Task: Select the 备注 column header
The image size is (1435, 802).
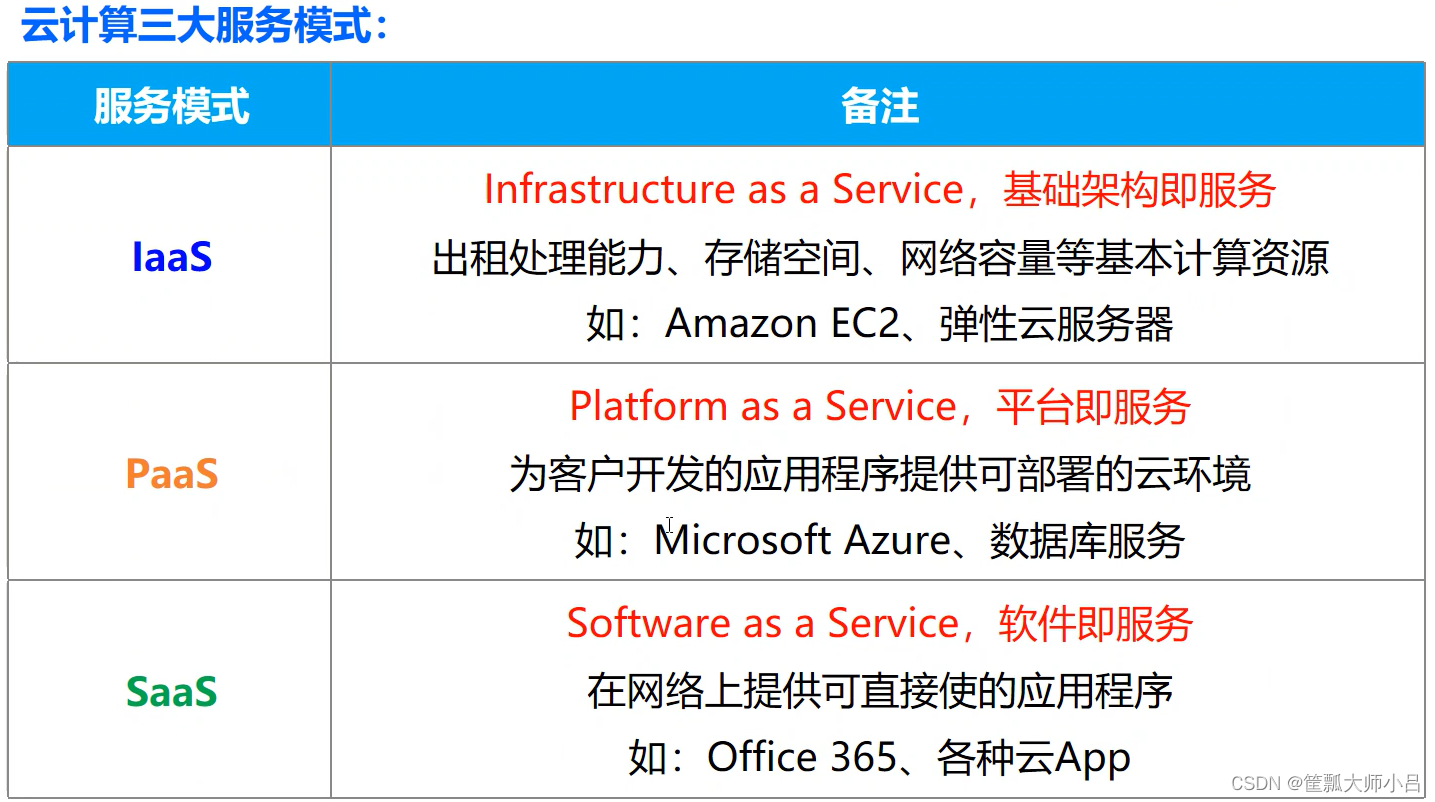Action: click(878, 104)
